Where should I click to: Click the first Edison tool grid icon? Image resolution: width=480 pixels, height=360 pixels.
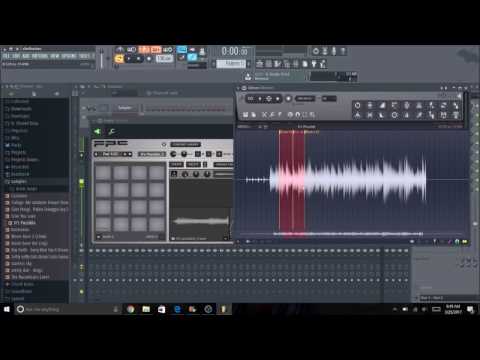(x=357, y=105)
